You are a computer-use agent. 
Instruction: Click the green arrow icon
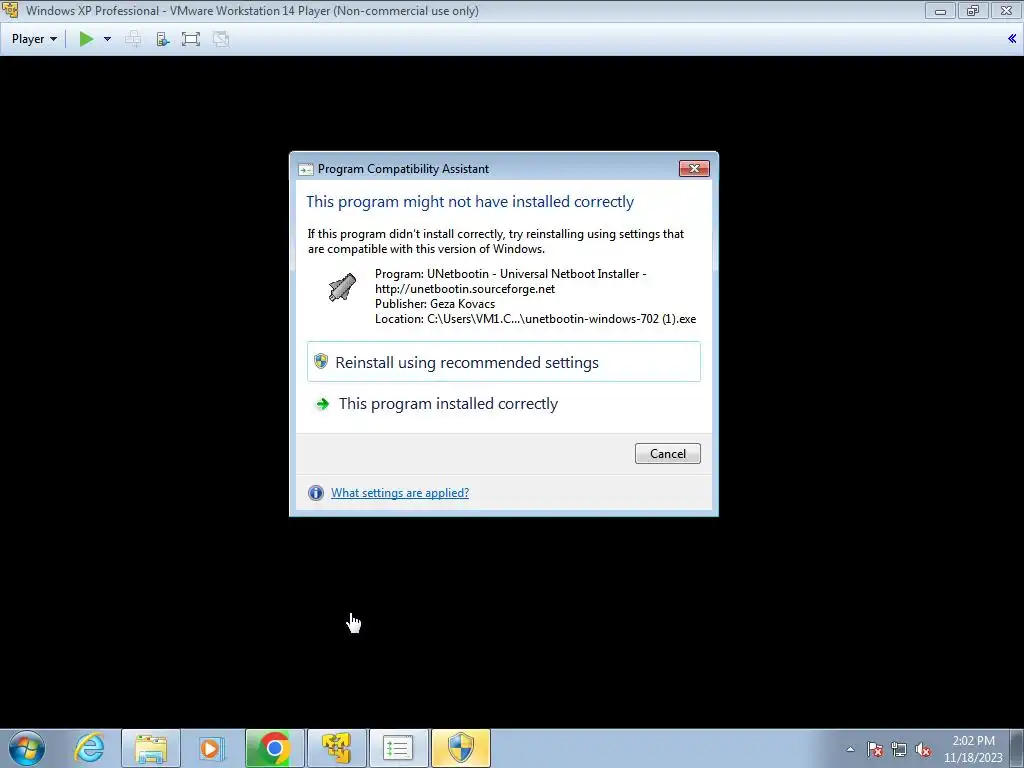322,404
